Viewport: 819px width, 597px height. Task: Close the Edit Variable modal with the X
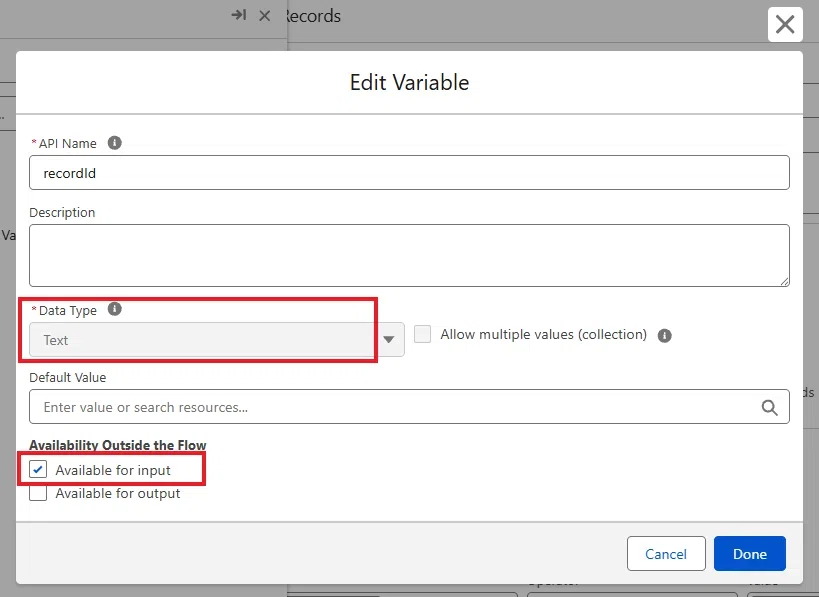(785, 25)
